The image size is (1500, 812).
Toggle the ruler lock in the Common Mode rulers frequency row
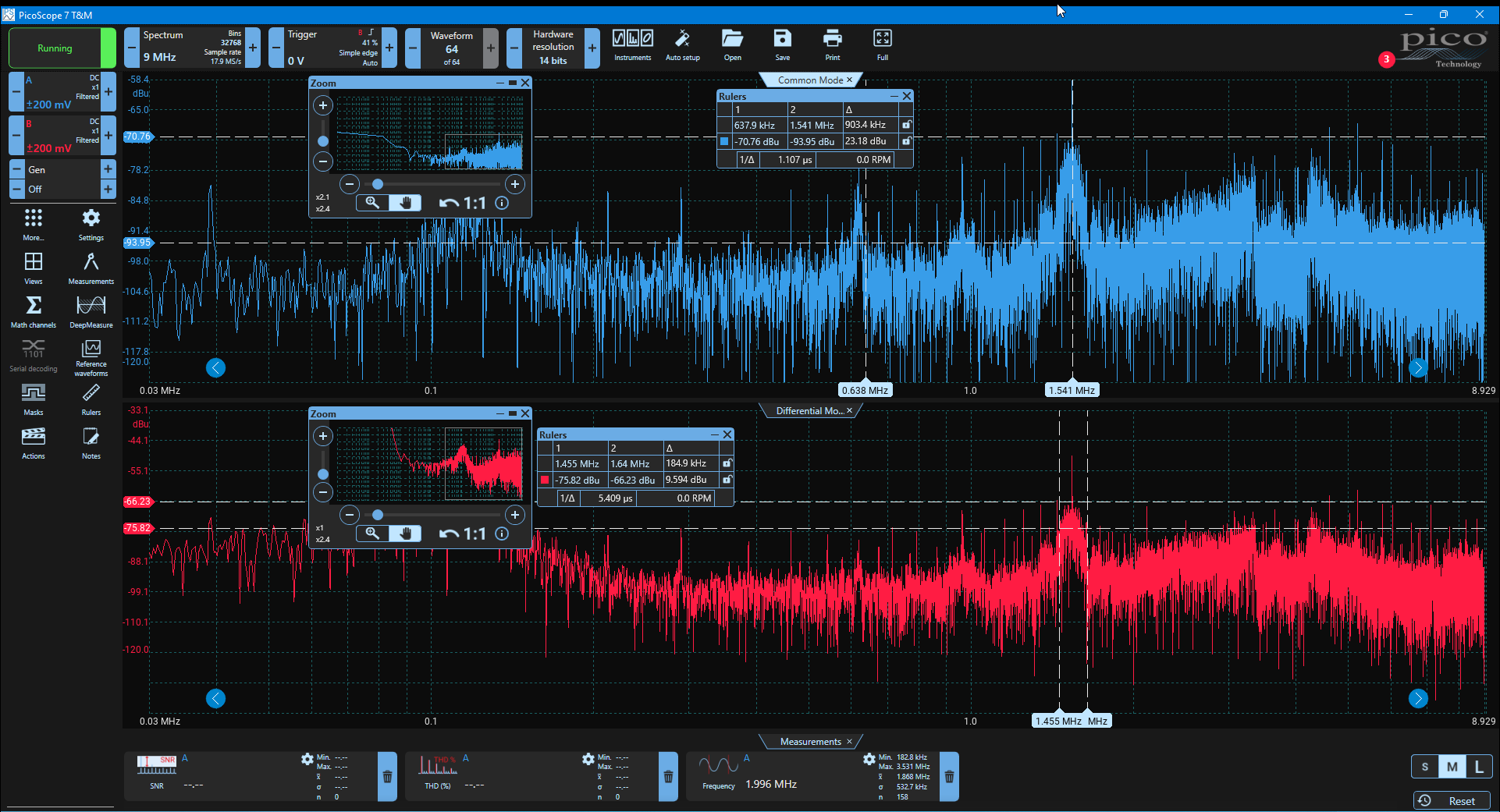[x=906, y=125]
